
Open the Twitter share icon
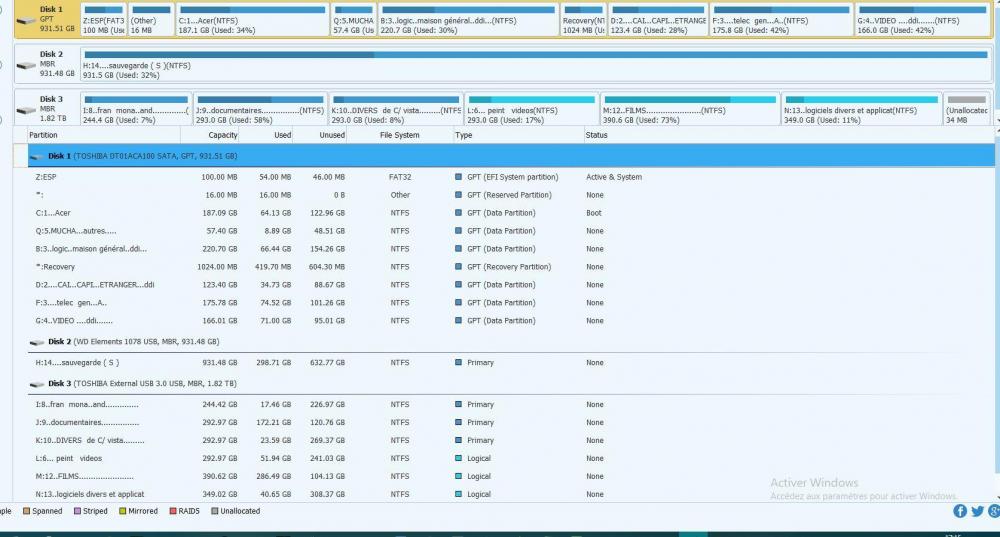(977, 511)
